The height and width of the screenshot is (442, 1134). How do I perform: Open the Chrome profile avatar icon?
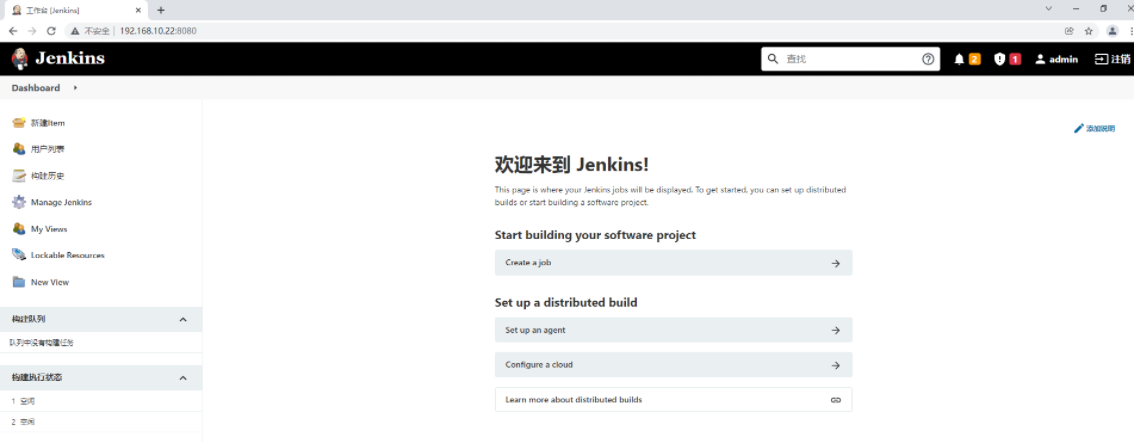(1112, 31)
